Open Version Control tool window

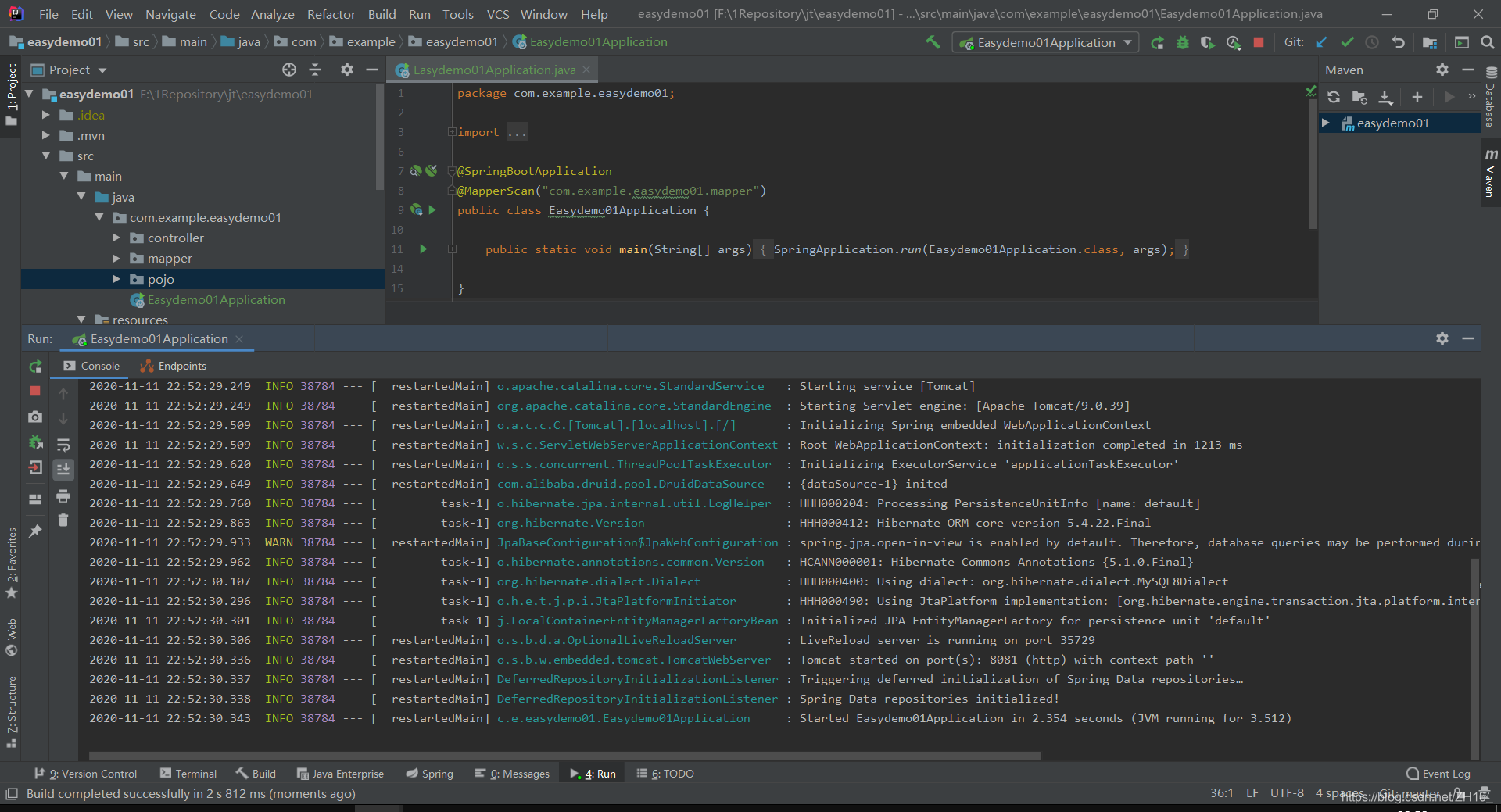point(86,774)
